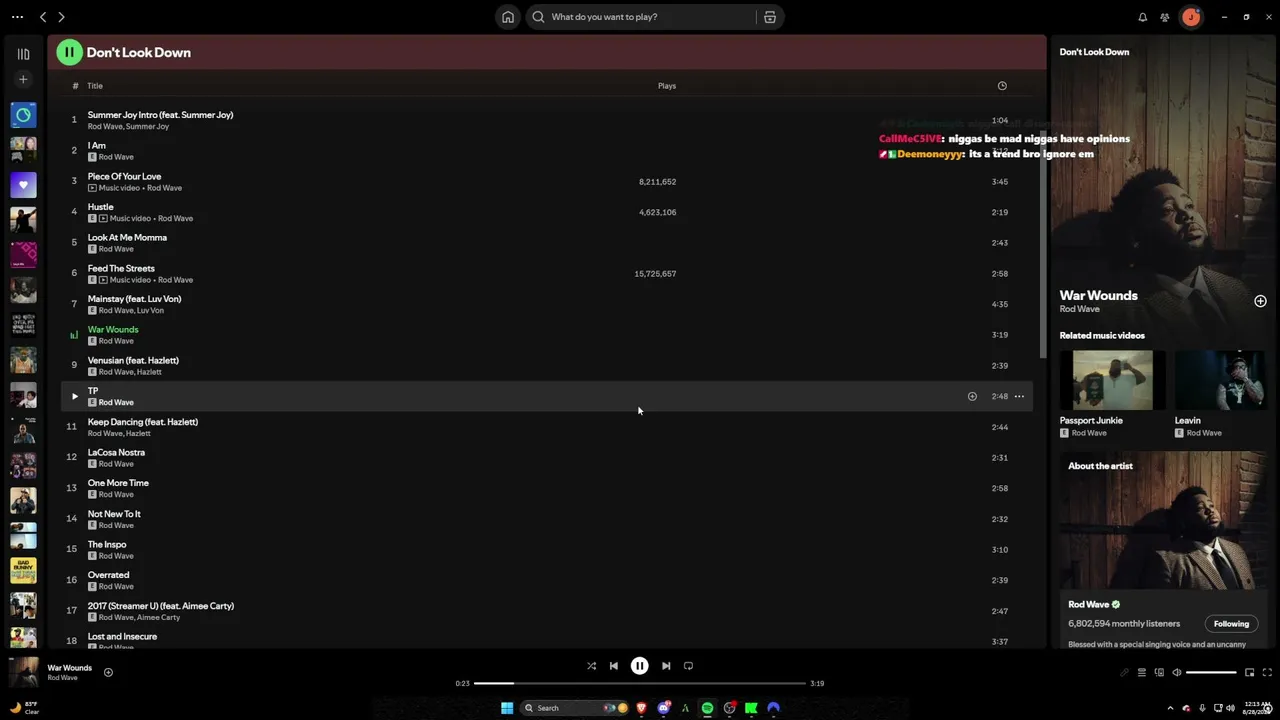Open Discord from the taskbar
The height and width of the screenshot is (720, 1280).
663,708
